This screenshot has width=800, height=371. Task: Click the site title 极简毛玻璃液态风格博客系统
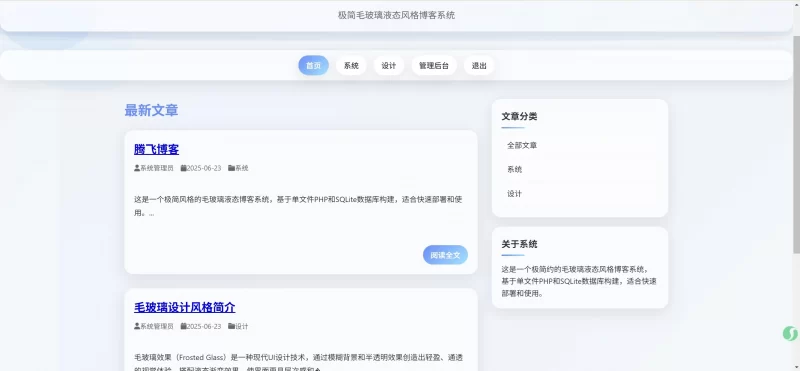click(396, 15)
